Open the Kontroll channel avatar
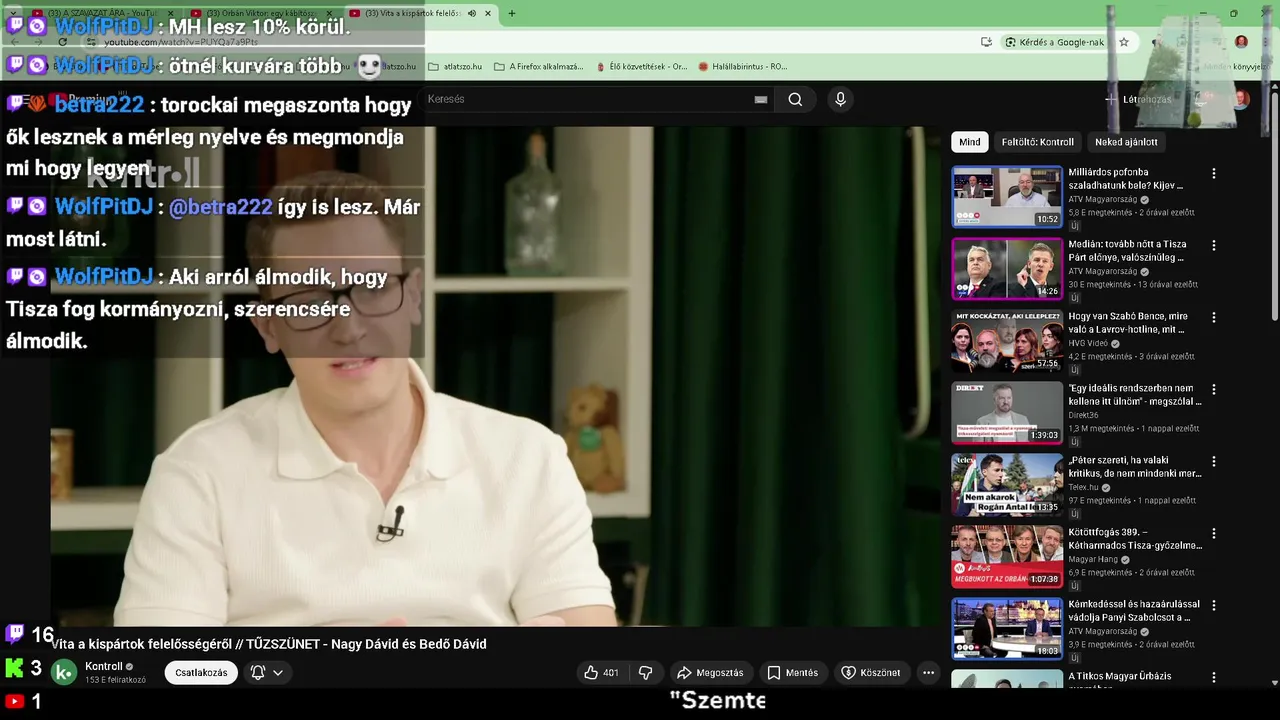Viewport: 1280px width, 720px height. [x=64, y=673]
